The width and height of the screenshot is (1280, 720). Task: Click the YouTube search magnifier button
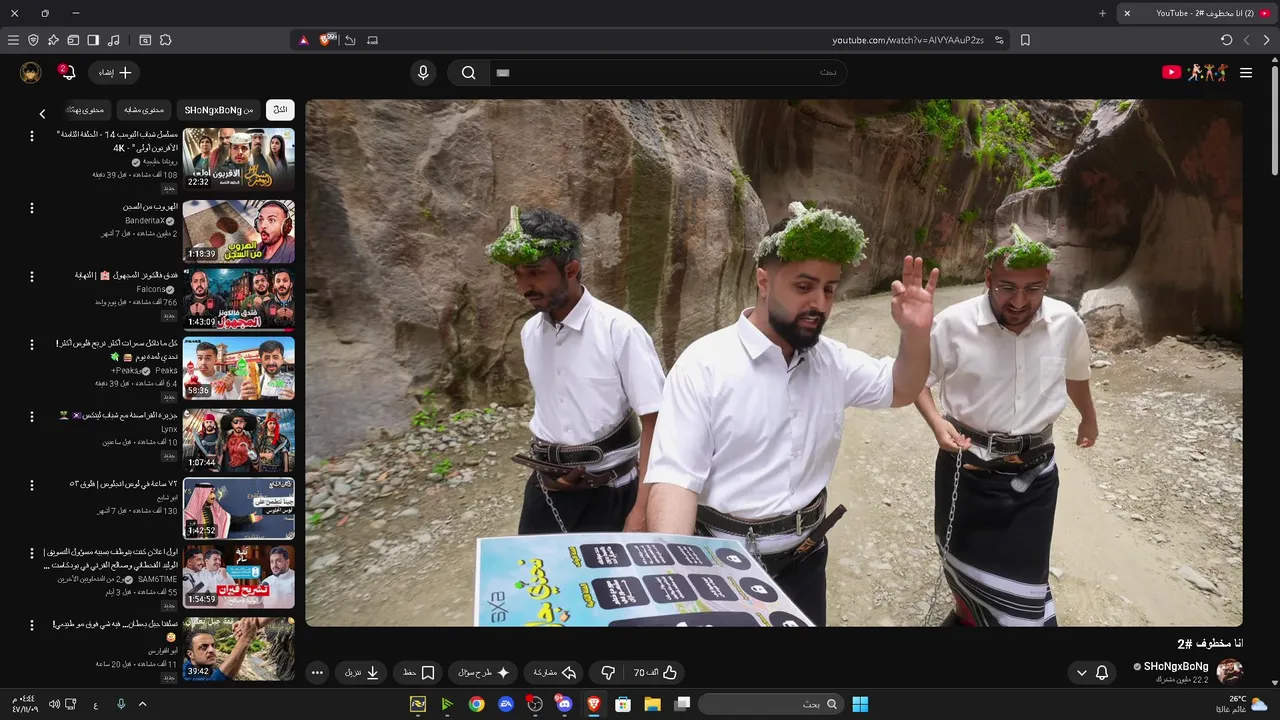[468, 72]
